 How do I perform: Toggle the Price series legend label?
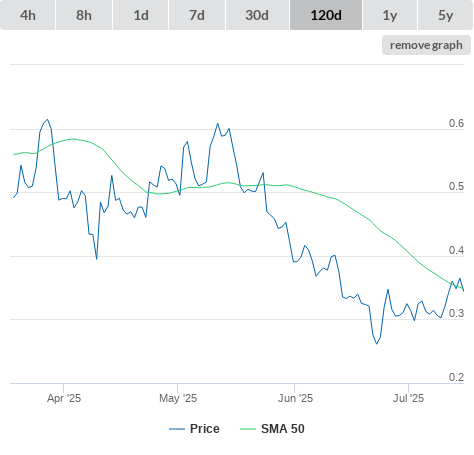tap(205, 429)
